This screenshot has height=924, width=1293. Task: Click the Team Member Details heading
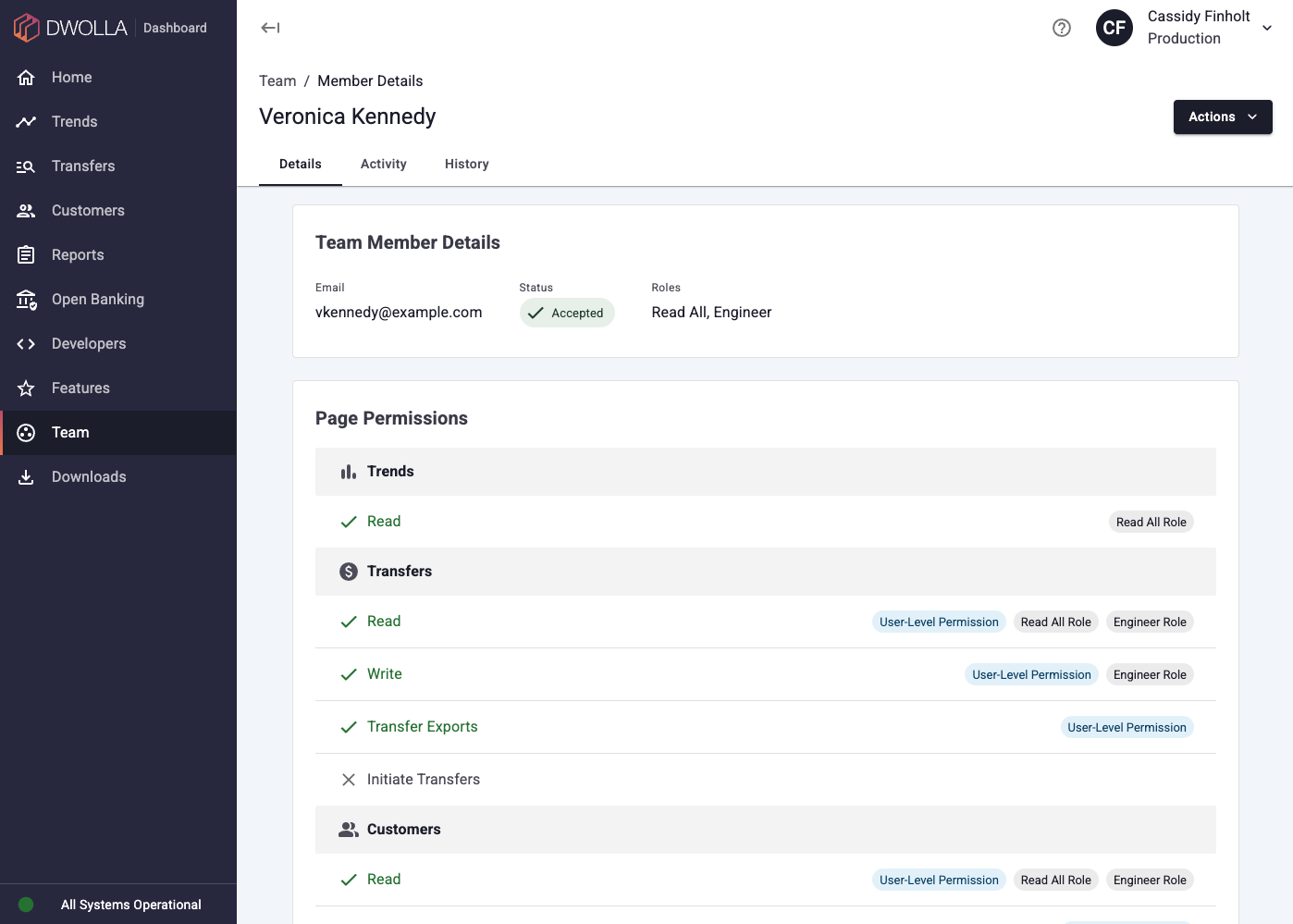[408, 242]
